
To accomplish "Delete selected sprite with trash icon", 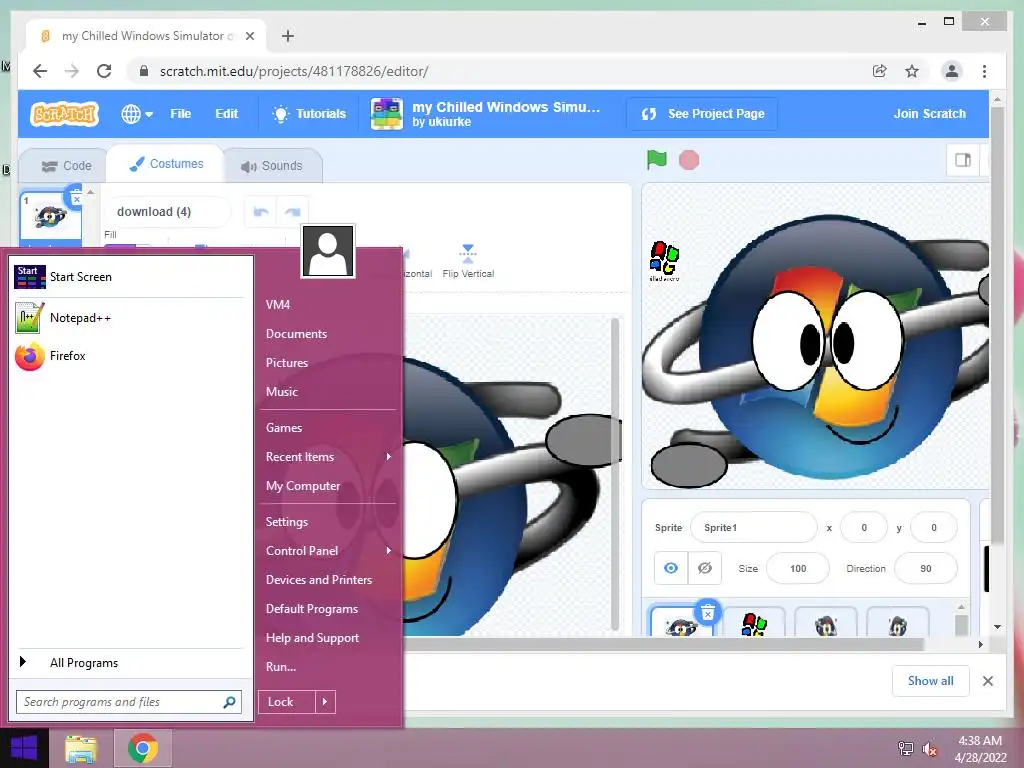I will pyautogui.click(x=707, y=612).
